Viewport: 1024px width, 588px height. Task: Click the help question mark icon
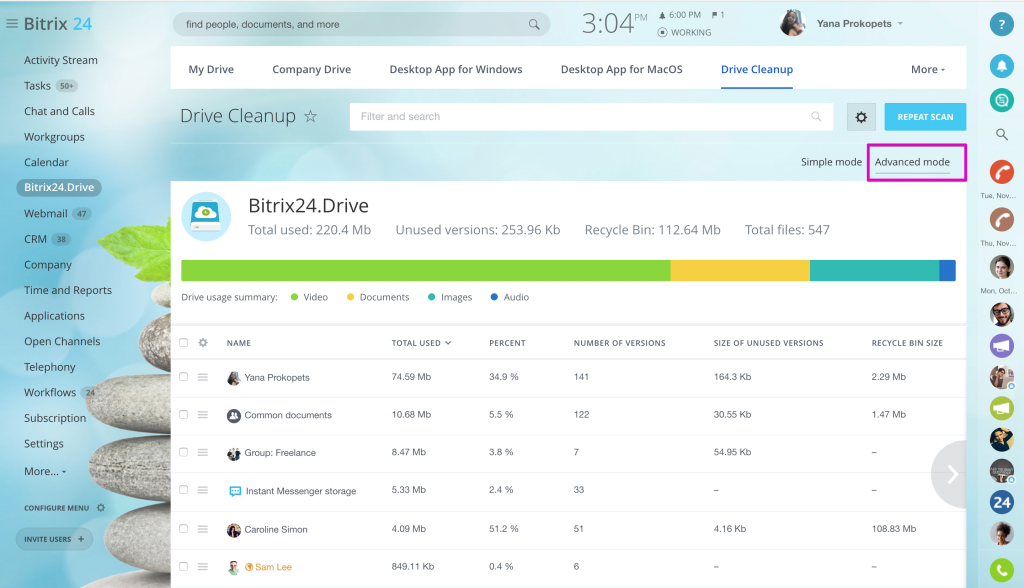click(1001, 24)
